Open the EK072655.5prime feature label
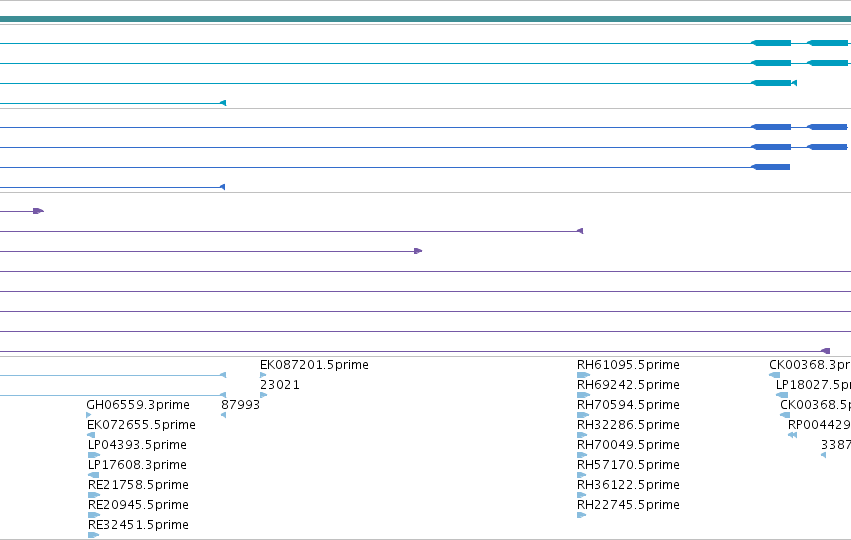Viewport: 851px width, 540px height. [x=141, y=425]
